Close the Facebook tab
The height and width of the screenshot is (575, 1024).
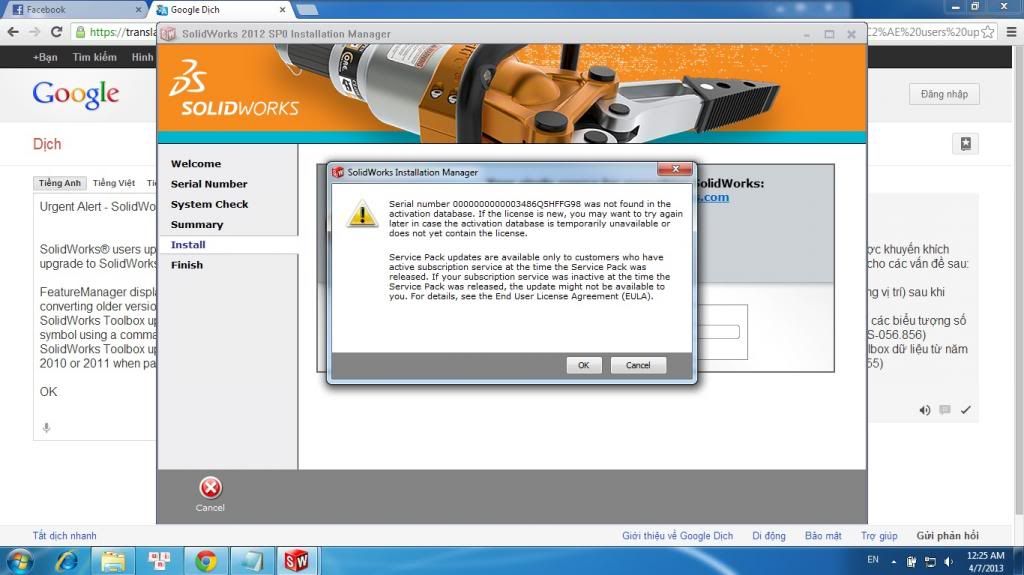click(x=138, y=10)
